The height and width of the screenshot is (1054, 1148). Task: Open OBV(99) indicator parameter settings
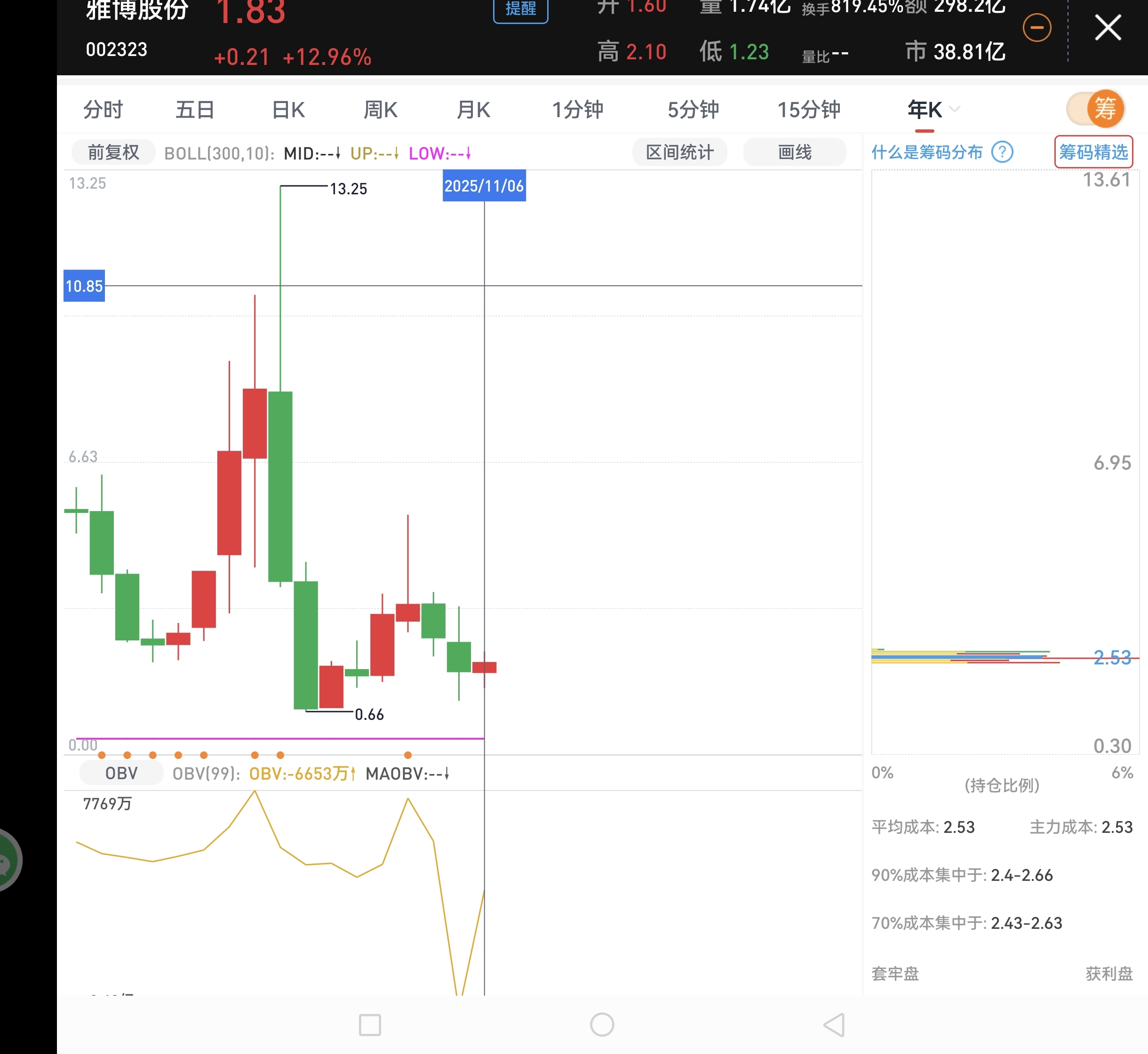click(x=206, y=774)
